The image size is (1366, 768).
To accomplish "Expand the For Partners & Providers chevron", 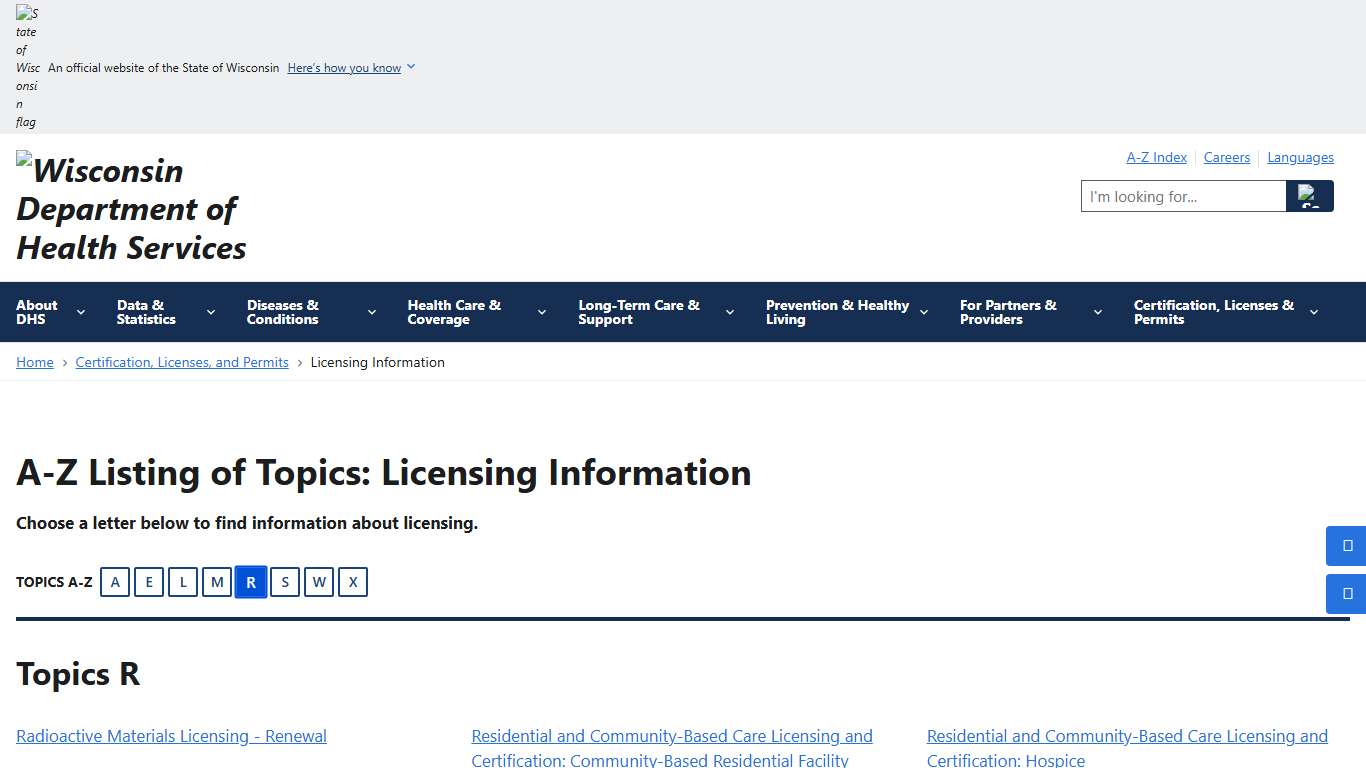I will (1097, 311).
